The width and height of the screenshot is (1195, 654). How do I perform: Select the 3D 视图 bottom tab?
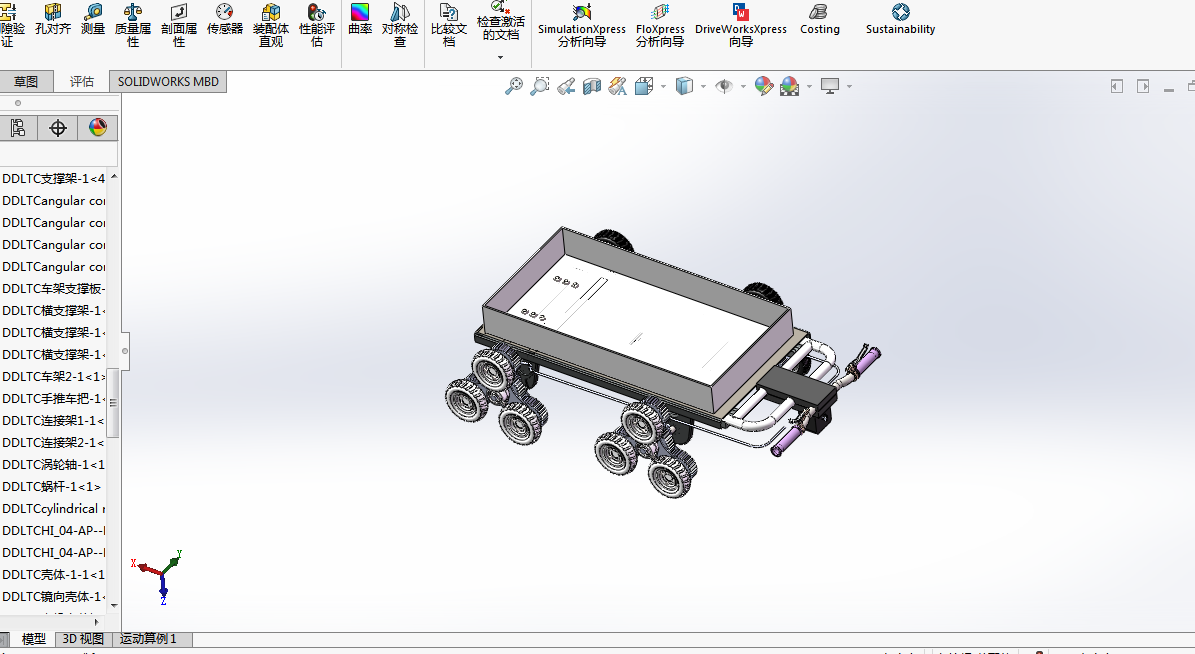point(83,639)
